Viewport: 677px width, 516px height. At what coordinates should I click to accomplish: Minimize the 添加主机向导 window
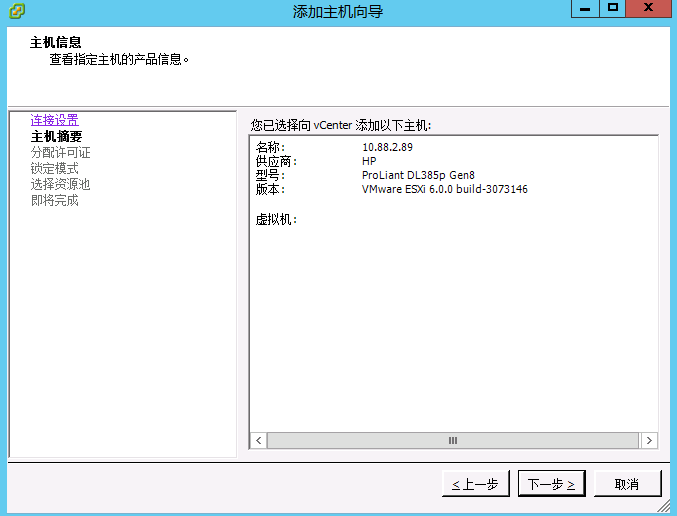[585, 9]
